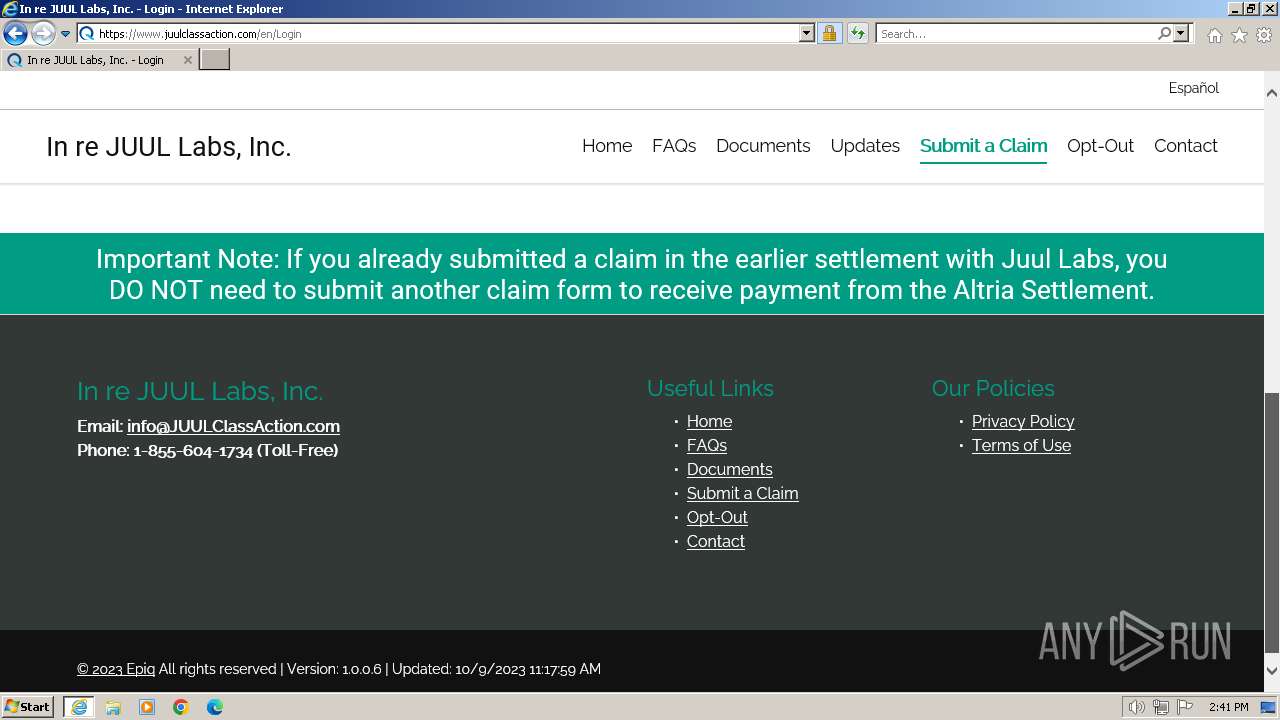The width and height of the screenshot is (1280, 720).
Task: Open Home in the top navigation
Action: pos(607,146)
